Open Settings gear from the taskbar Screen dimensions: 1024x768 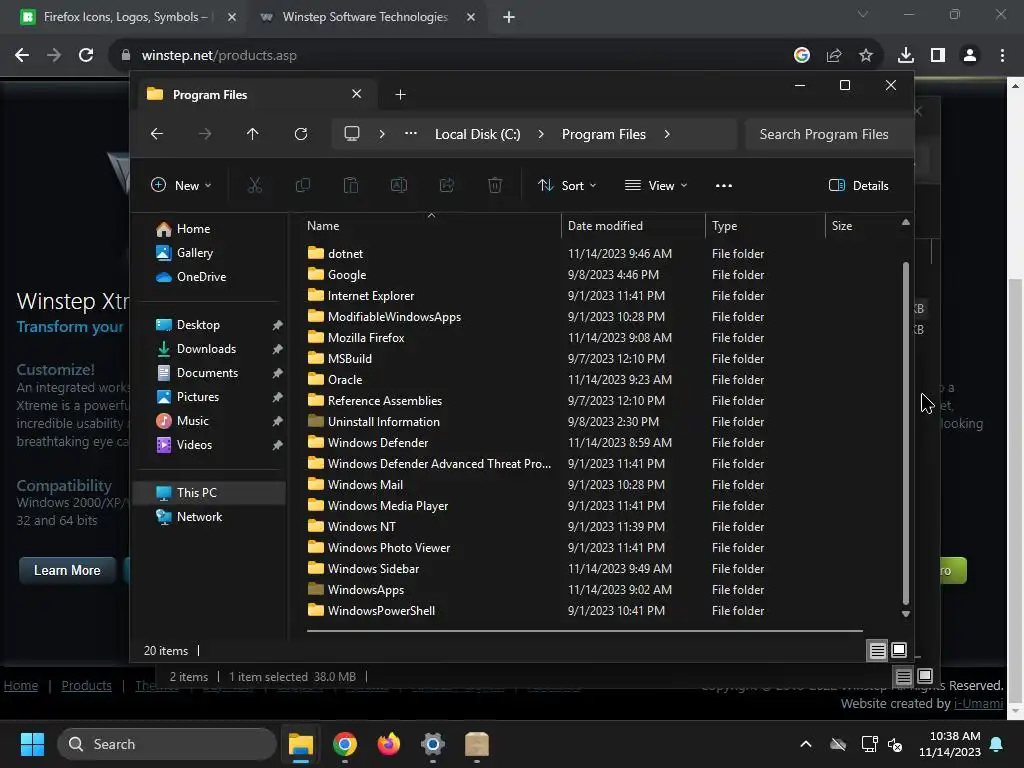click(432, 744)
